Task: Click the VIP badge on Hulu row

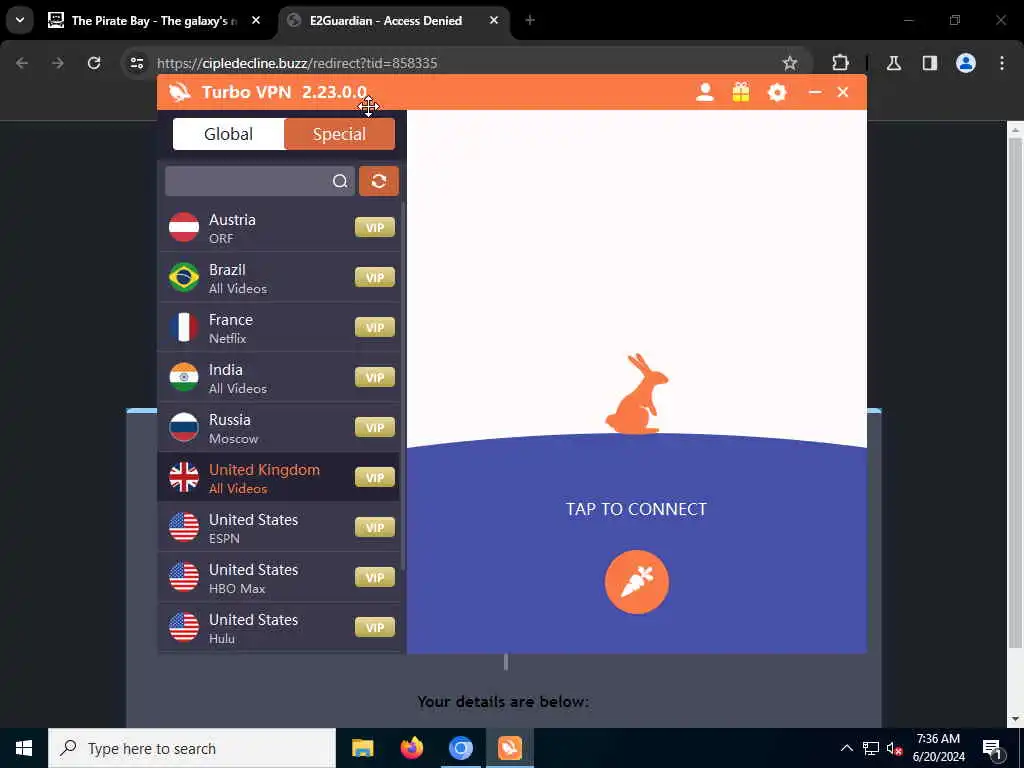Action: 375,627
